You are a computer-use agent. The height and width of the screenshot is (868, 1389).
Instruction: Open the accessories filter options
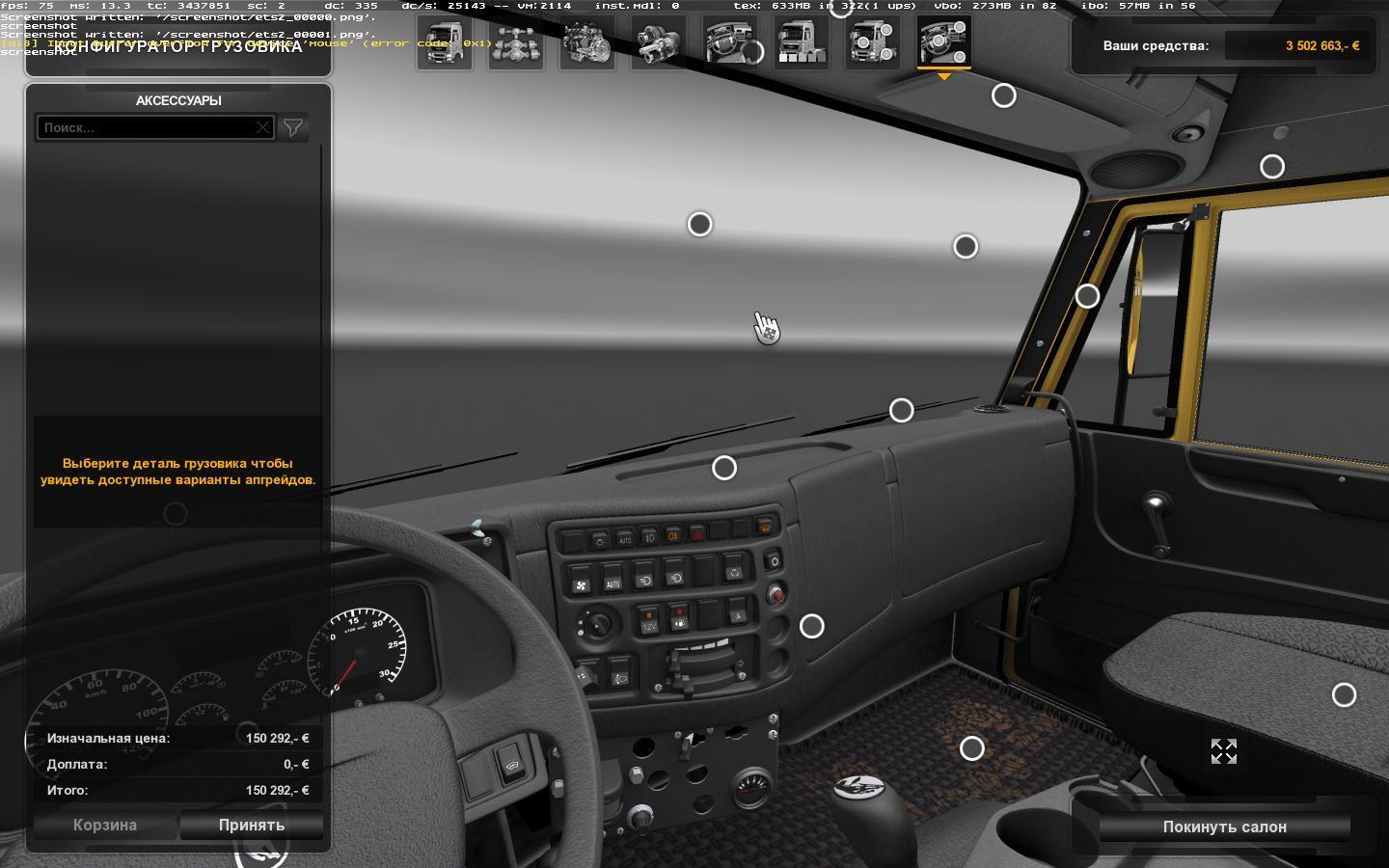click(292, 127)
